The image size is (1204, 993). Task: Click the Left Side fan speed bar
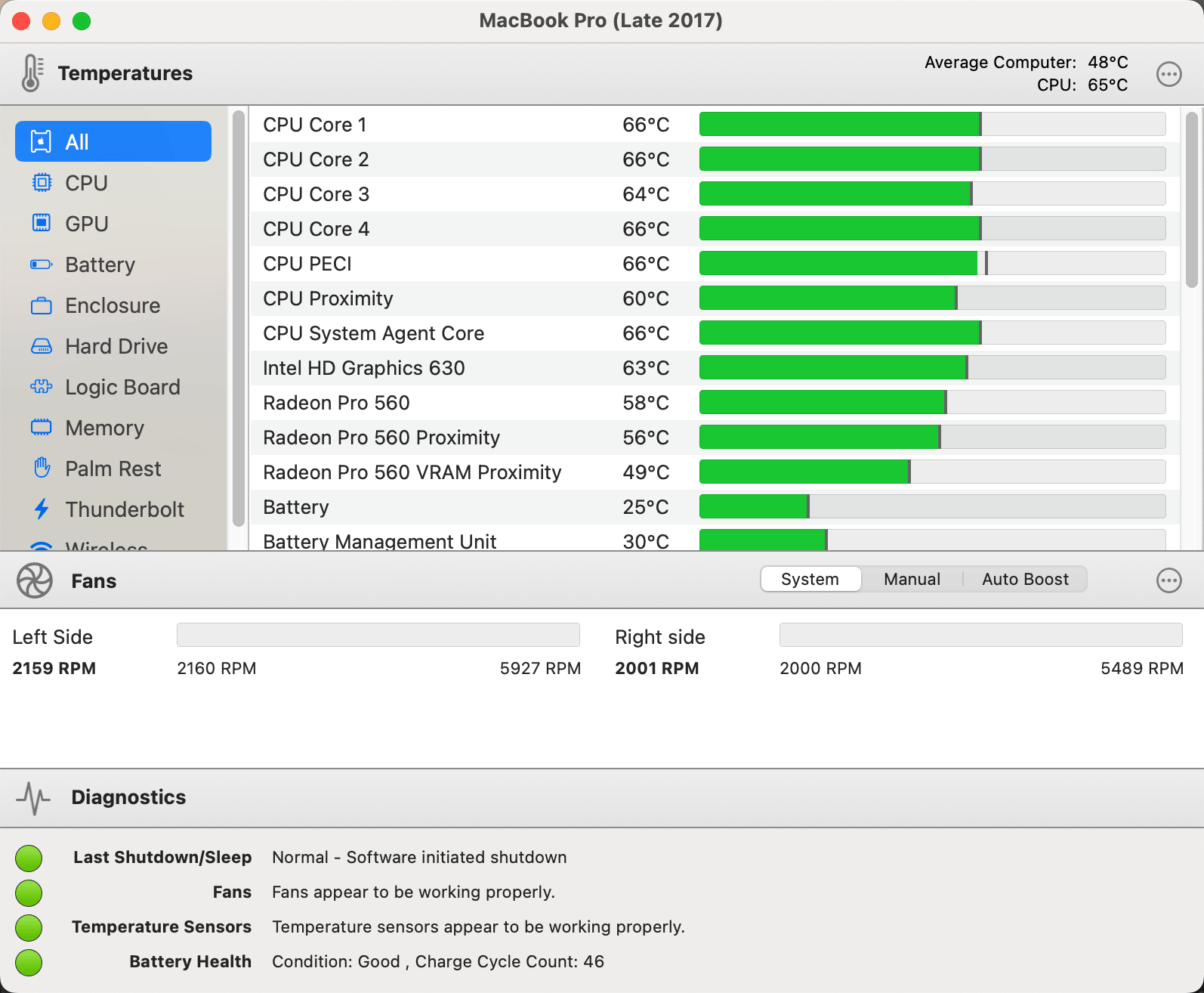(x=378, y=635)
